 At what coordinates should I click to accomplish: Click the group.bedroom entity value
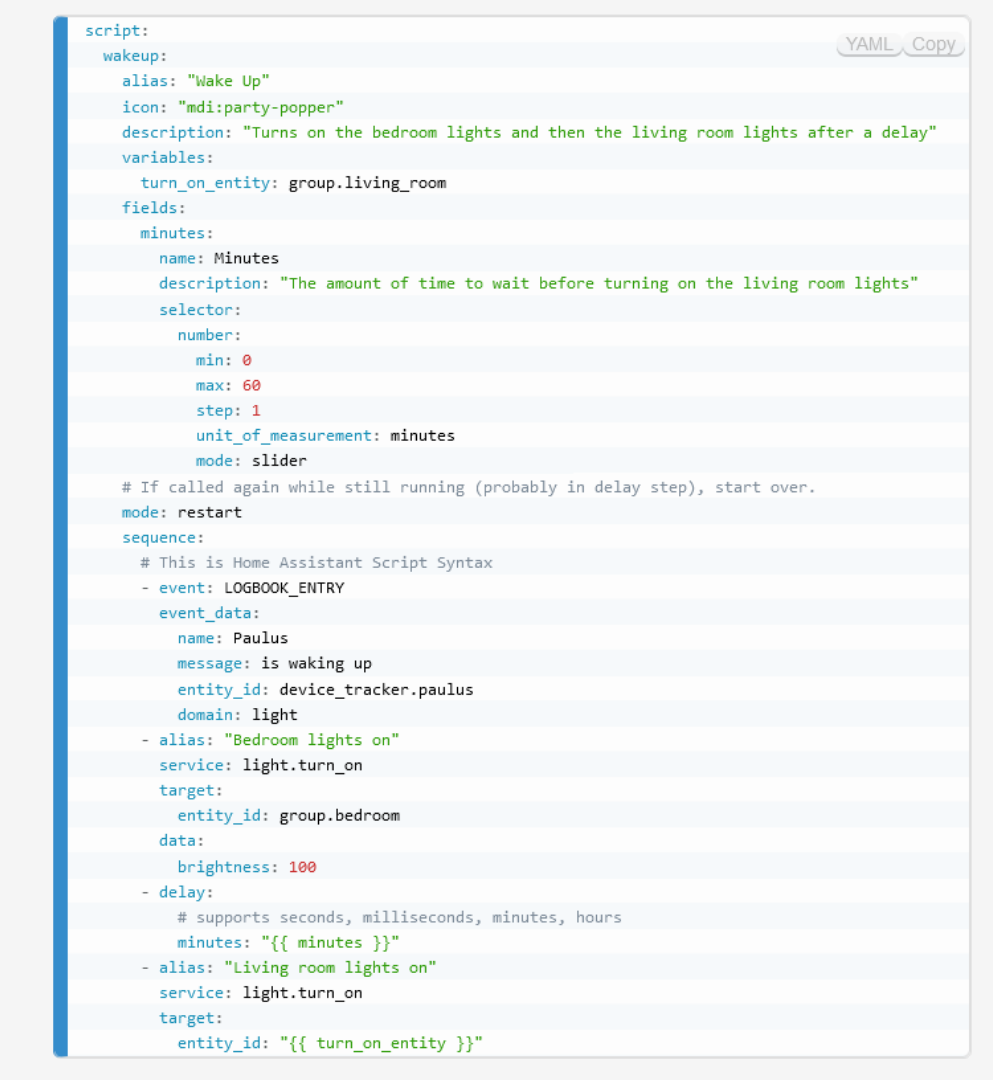[339, 815]
